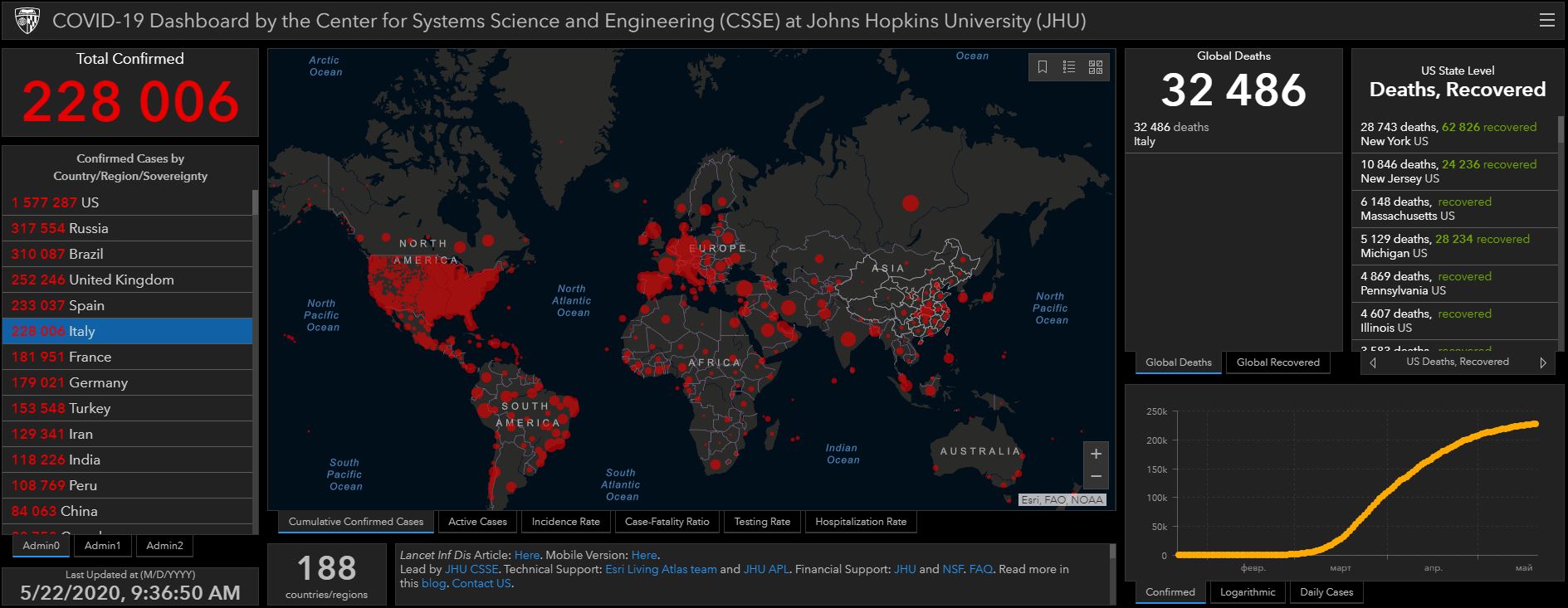The width and height of the screenshot is (1568, 608).
Task: Open the bookmarks icon on the map
Action: [1043, 67]
